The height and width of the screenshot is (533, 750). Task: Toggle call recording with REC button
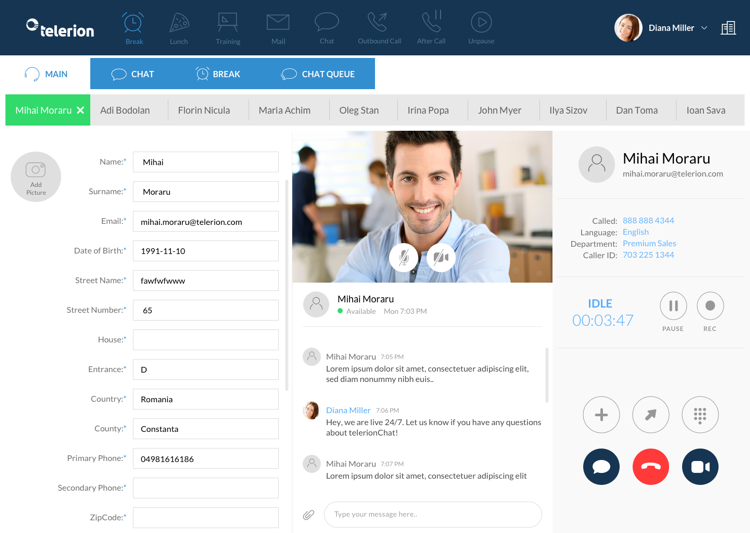tap(710, 306)
